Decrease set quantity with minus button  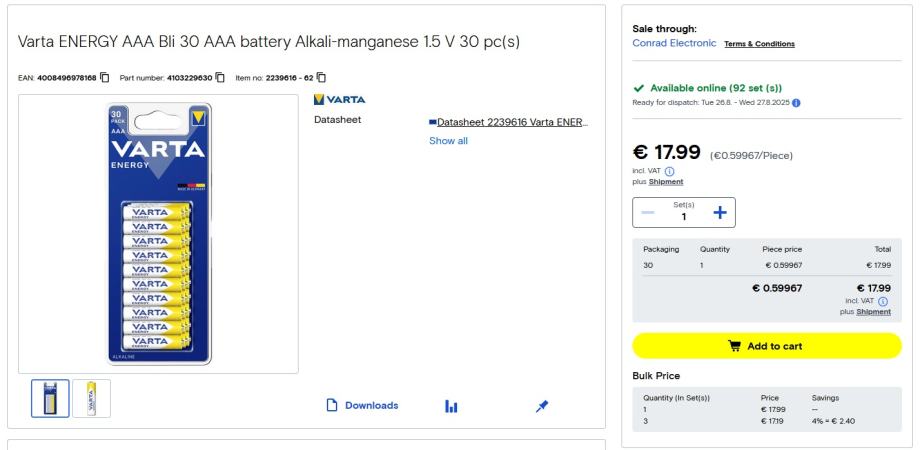[x=649, y=211]
